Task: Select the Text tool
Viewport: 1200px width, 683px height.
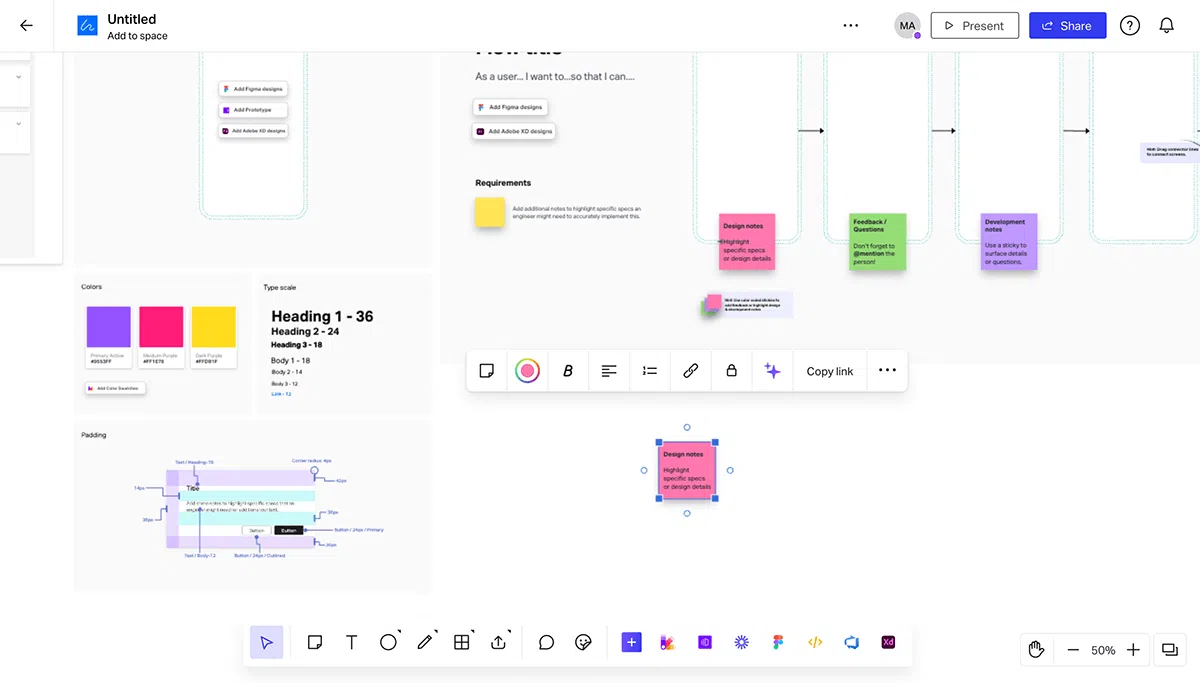Action: [351, 643]
